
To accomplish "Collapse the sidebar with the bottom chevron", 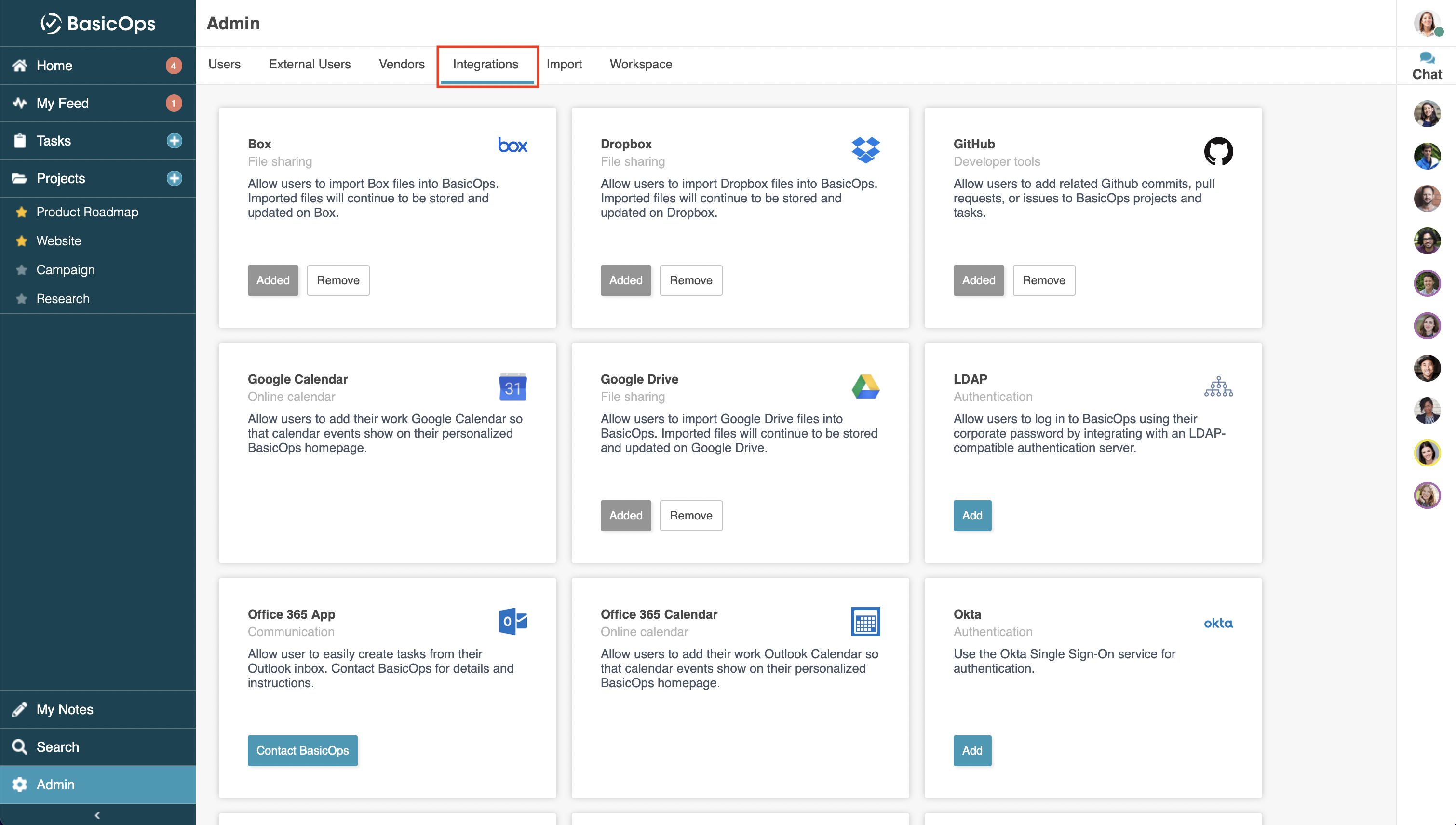I will click(97, 815).
